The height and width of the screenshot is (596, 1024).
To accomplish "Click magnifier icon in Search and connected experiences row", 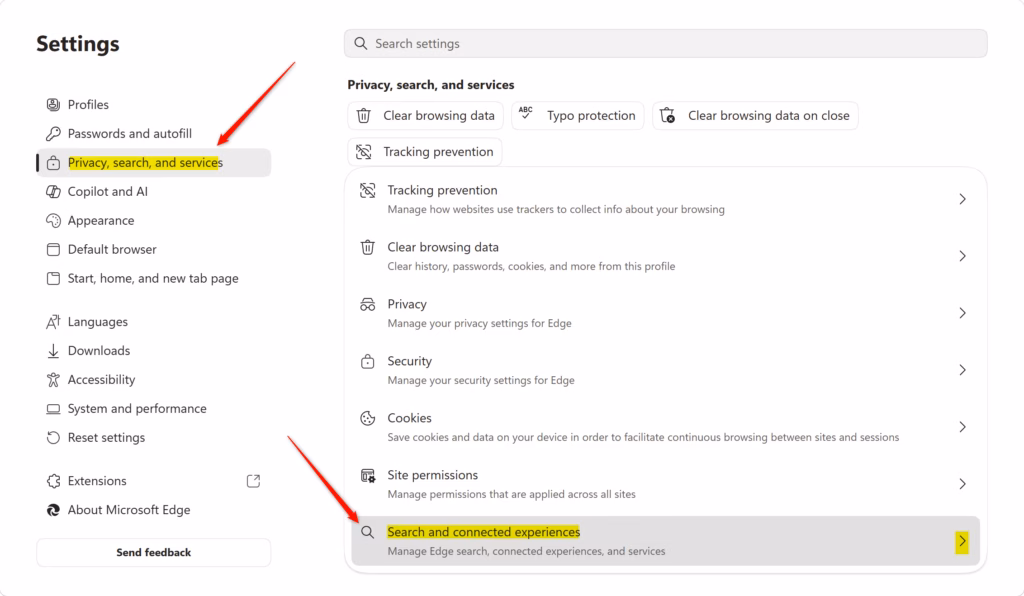I will pos(368,532).
